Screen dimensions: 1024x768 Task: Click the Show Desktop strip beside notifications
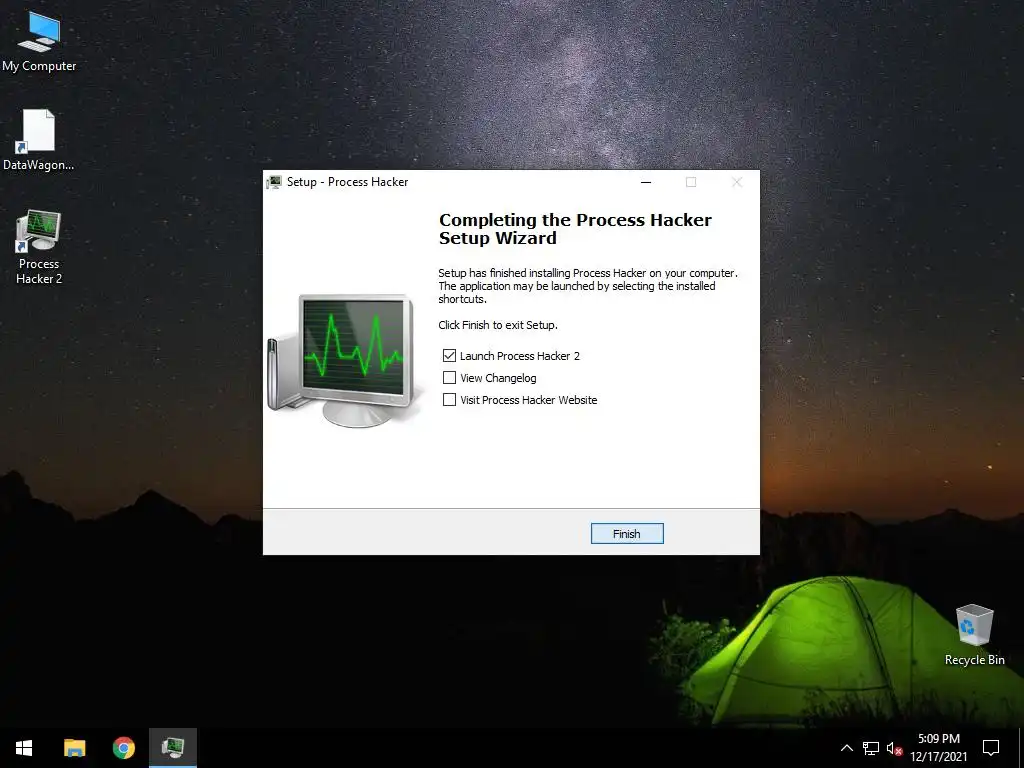[1021, 748]
